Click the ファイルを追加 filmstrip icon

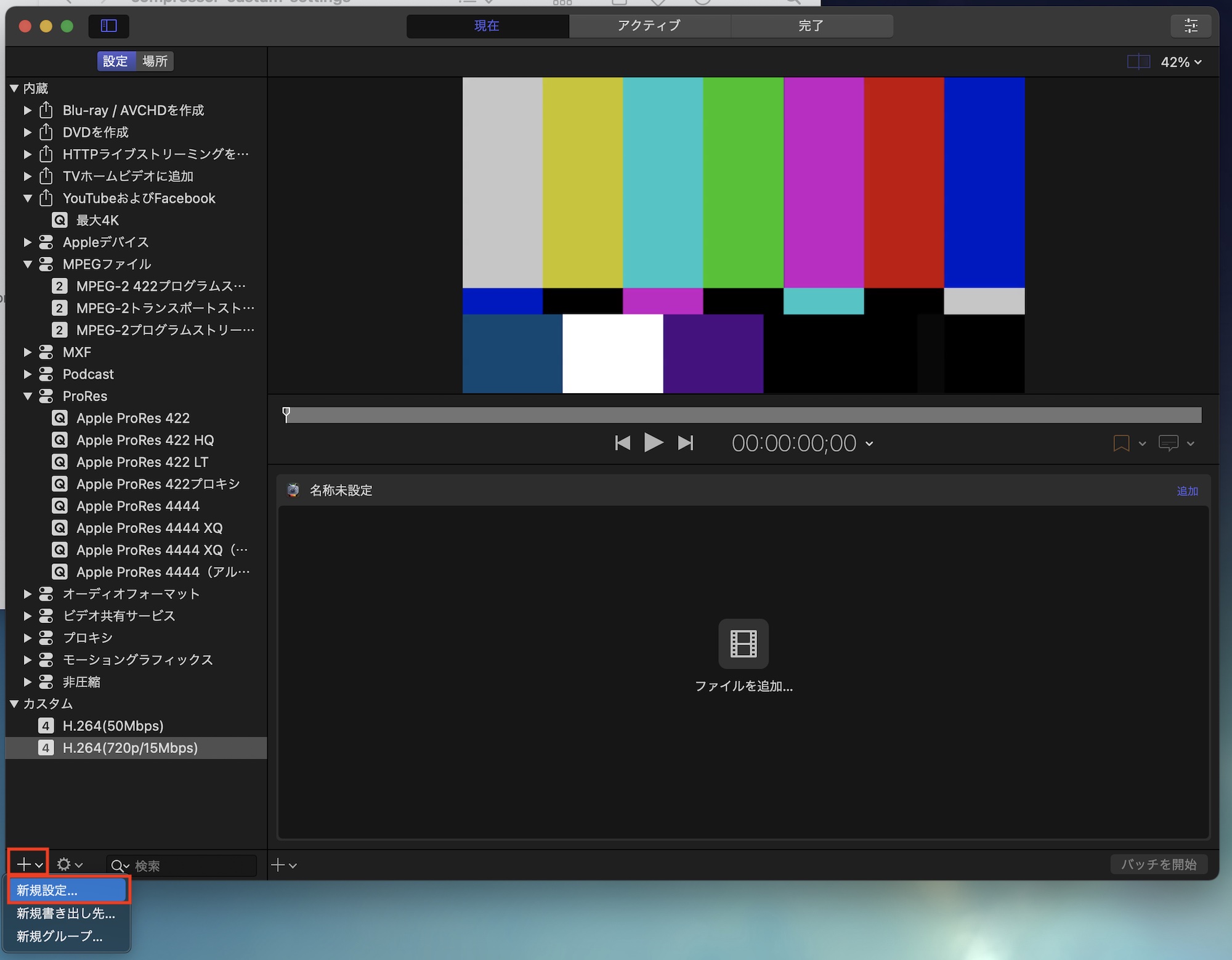coord(744,644)
